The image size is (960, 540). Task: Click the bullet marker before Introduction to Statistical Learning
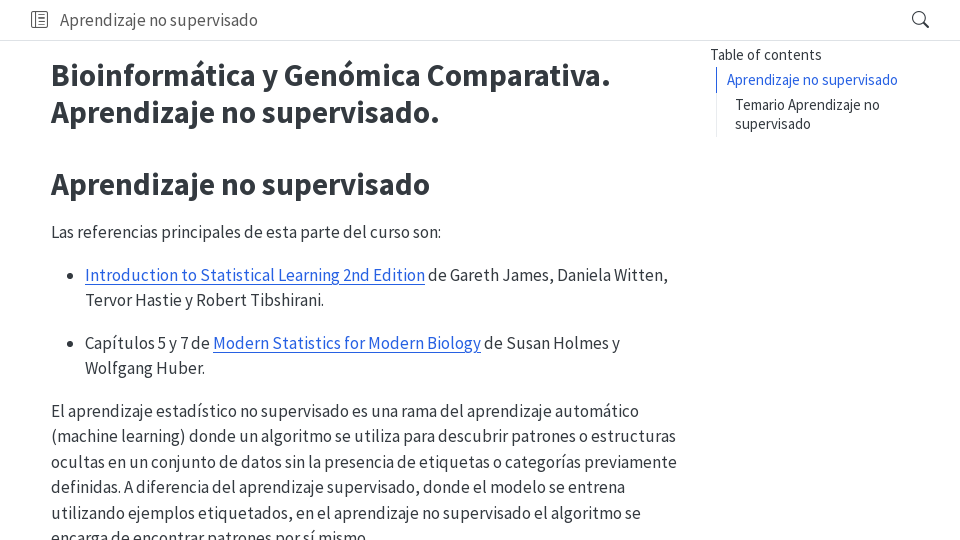pos(70,276)
